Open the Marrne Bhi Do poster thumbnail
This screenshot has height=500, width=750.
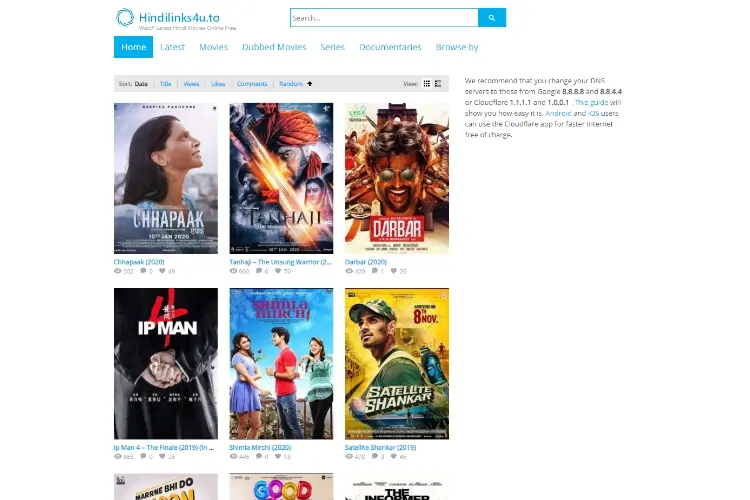tap(166, 487)
